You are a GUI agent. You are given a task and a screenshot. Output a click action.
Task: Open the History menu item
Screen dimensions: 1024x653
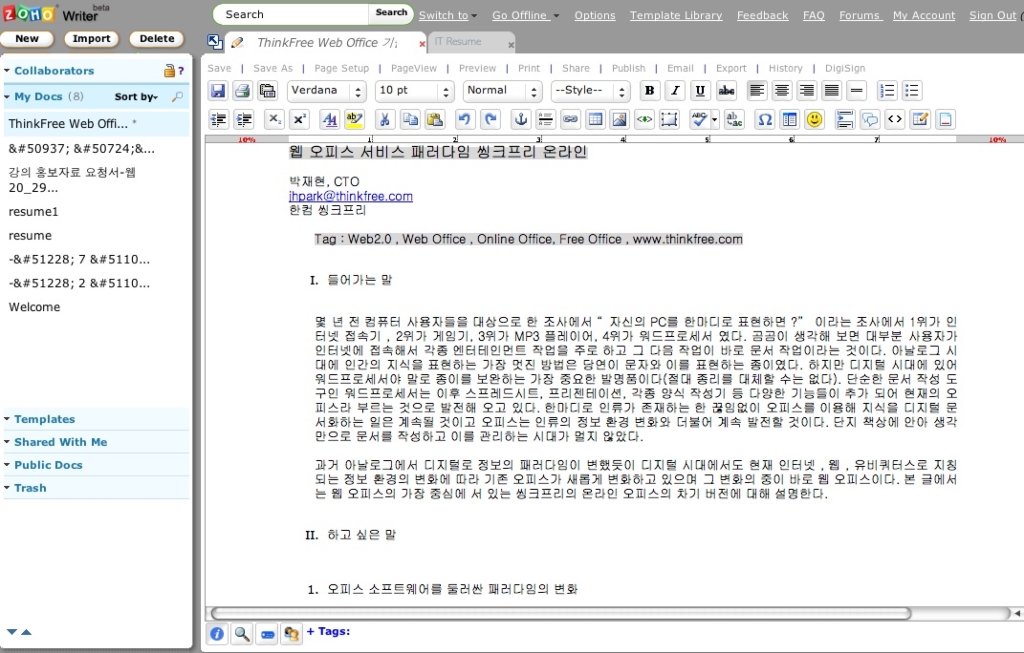[x=785, y=68]
